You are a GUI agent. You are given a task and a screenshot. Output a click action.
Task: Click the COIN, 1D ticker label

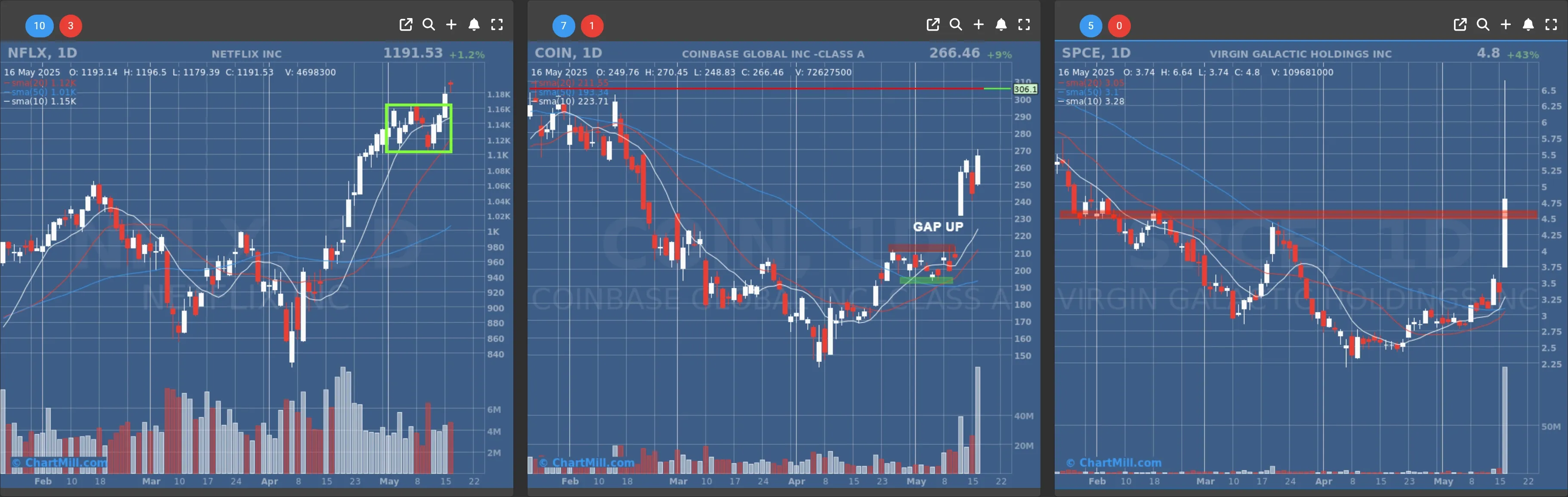tap(568, 53)
